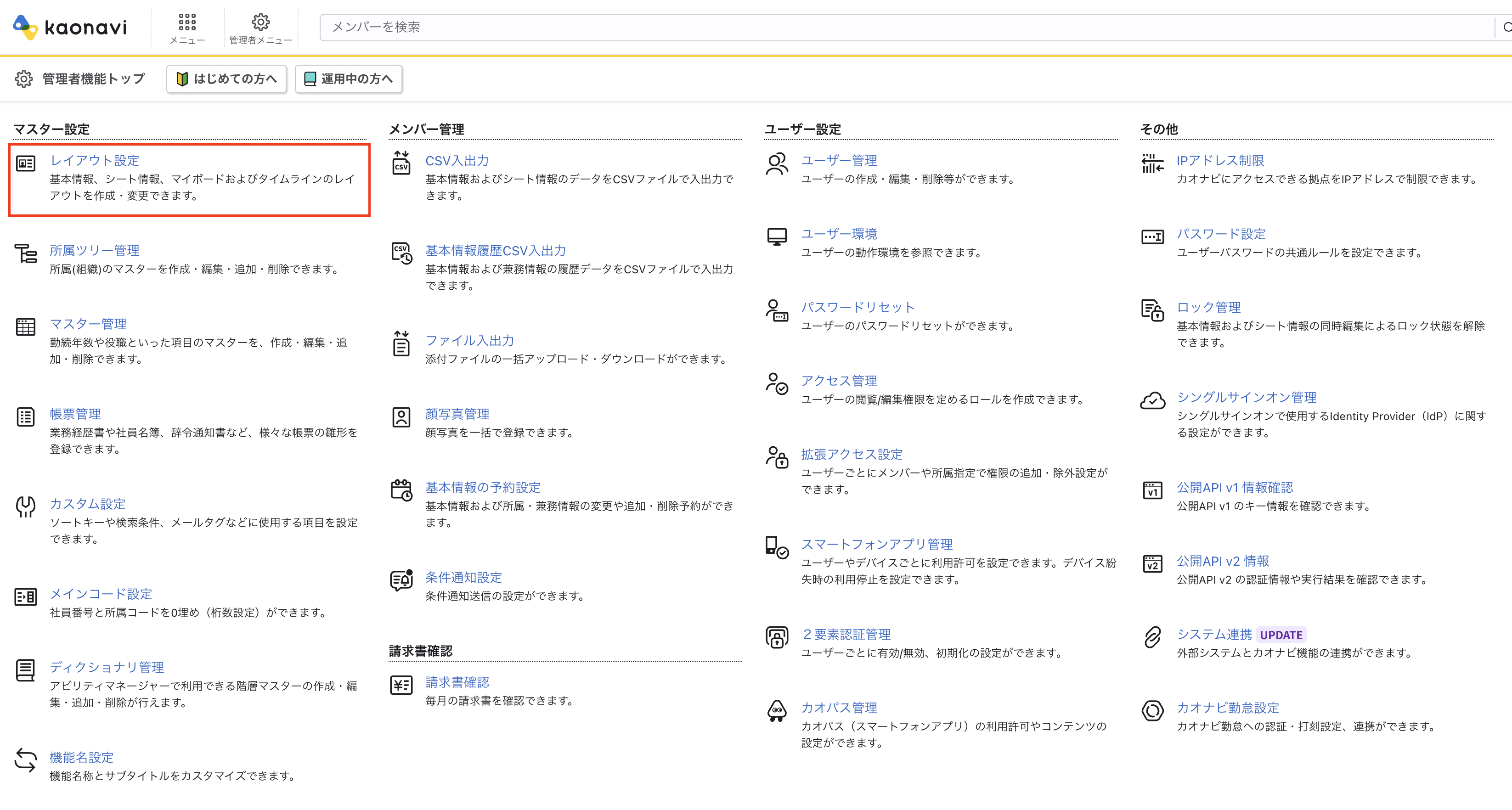Click the 運用中の方へ button
This screenshot has height=810, width=1512.
pyautogui.click(x=349, y=79)
